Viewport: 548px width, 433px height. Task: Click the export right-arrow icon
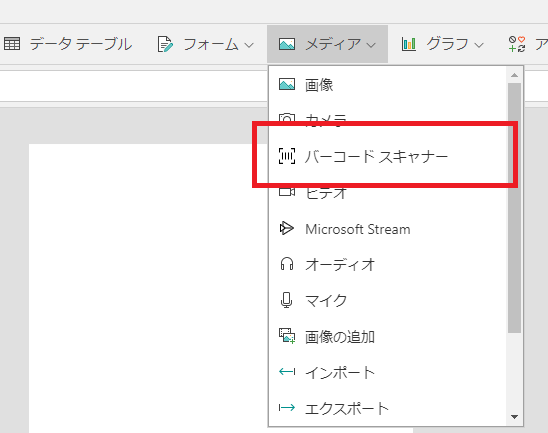tap(287, 407)
